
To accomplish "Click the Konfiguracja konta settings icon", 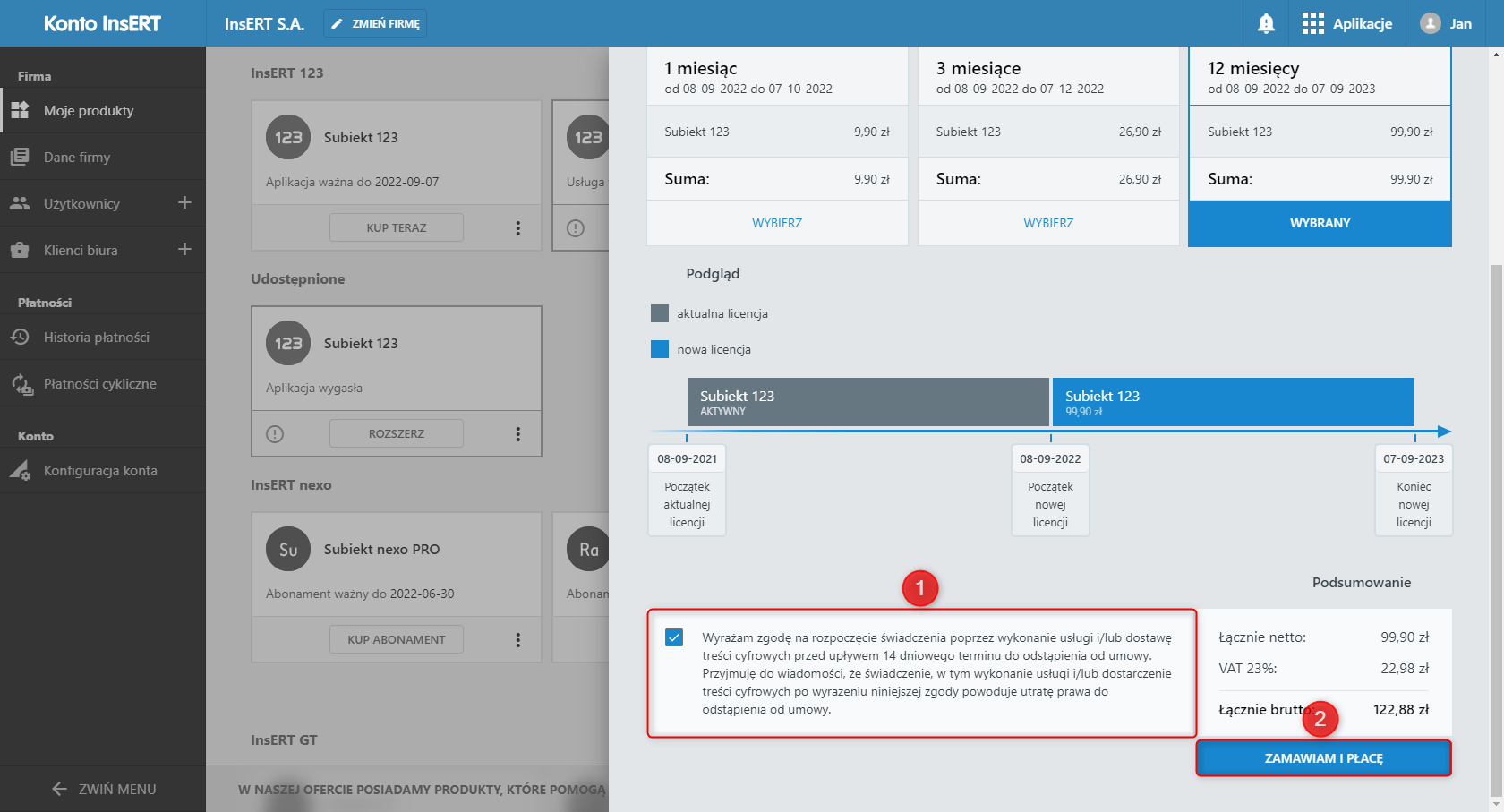I will [x=20, y=470].
